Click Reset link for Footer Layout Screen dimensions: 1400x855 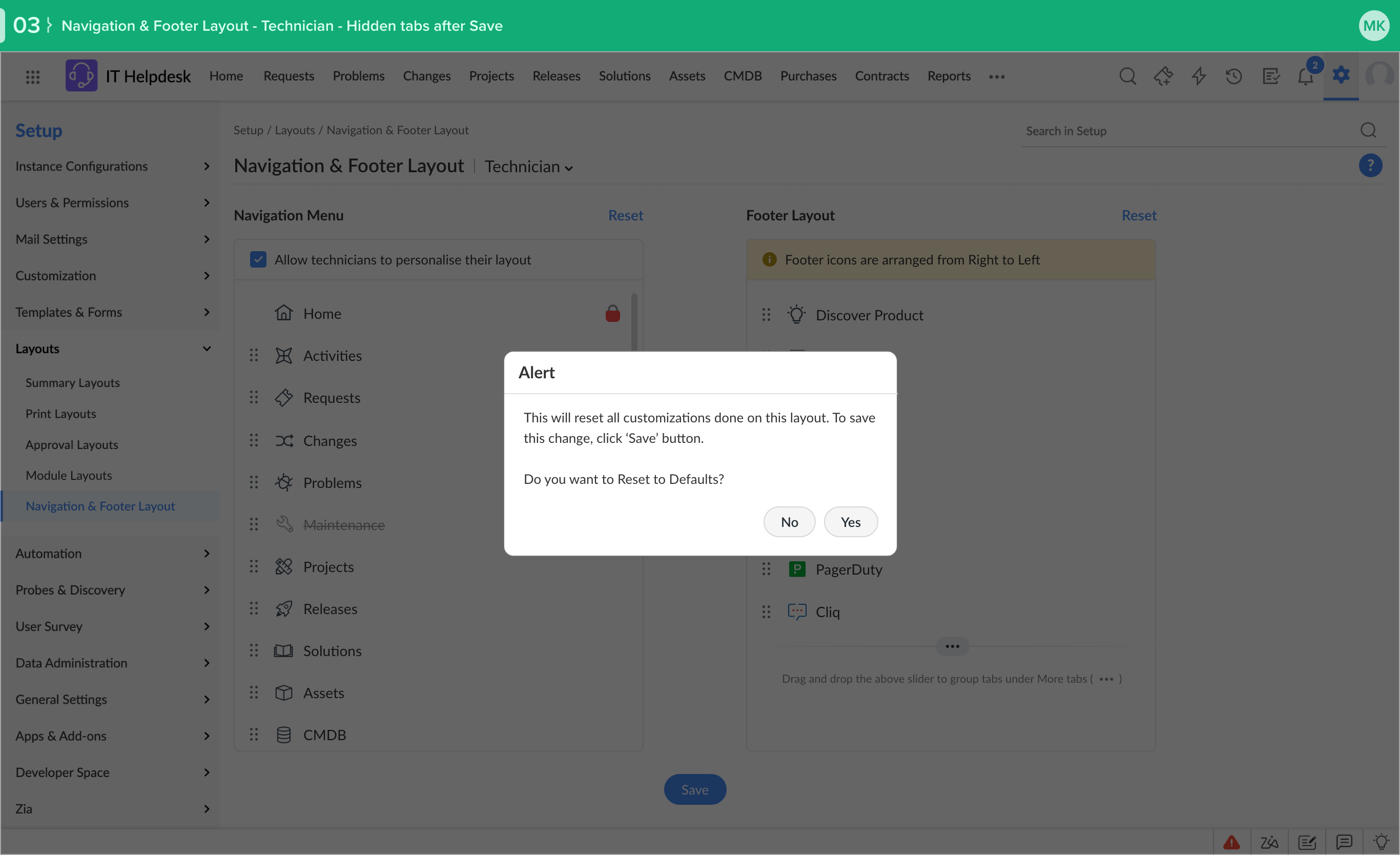pos(1139,215)
